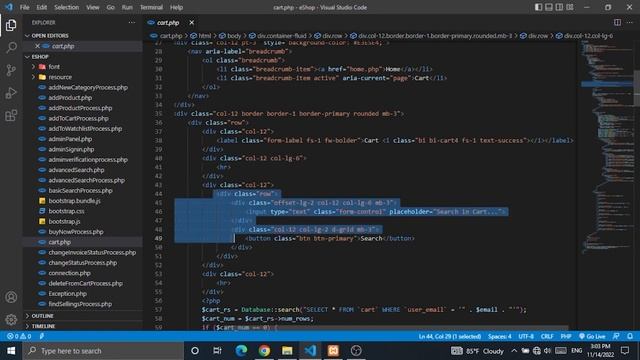Open the Help menu

point(176,7)
